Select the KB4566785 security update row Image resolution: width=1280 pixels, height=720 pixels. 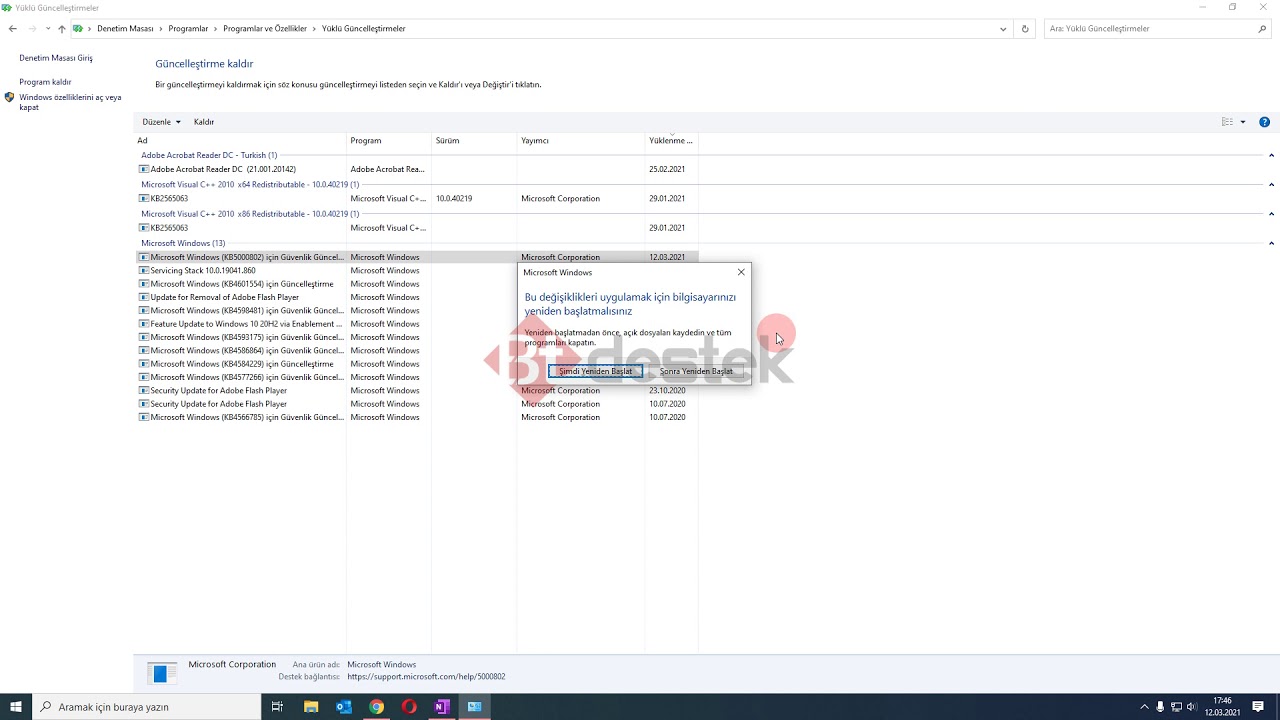(x=416, y=417)
